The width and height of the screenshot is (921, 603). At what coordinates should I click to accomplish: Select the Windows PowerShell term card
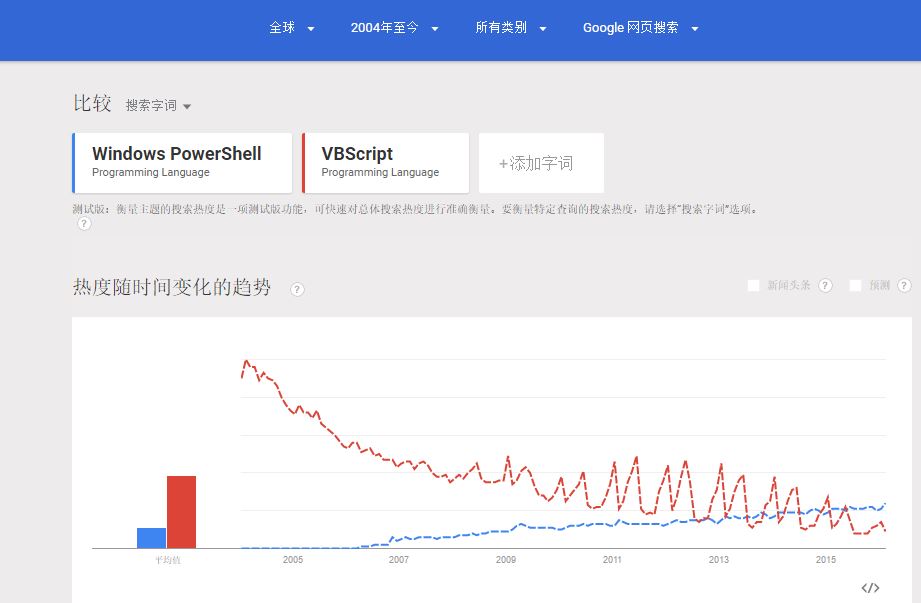[x=182, y=163]
